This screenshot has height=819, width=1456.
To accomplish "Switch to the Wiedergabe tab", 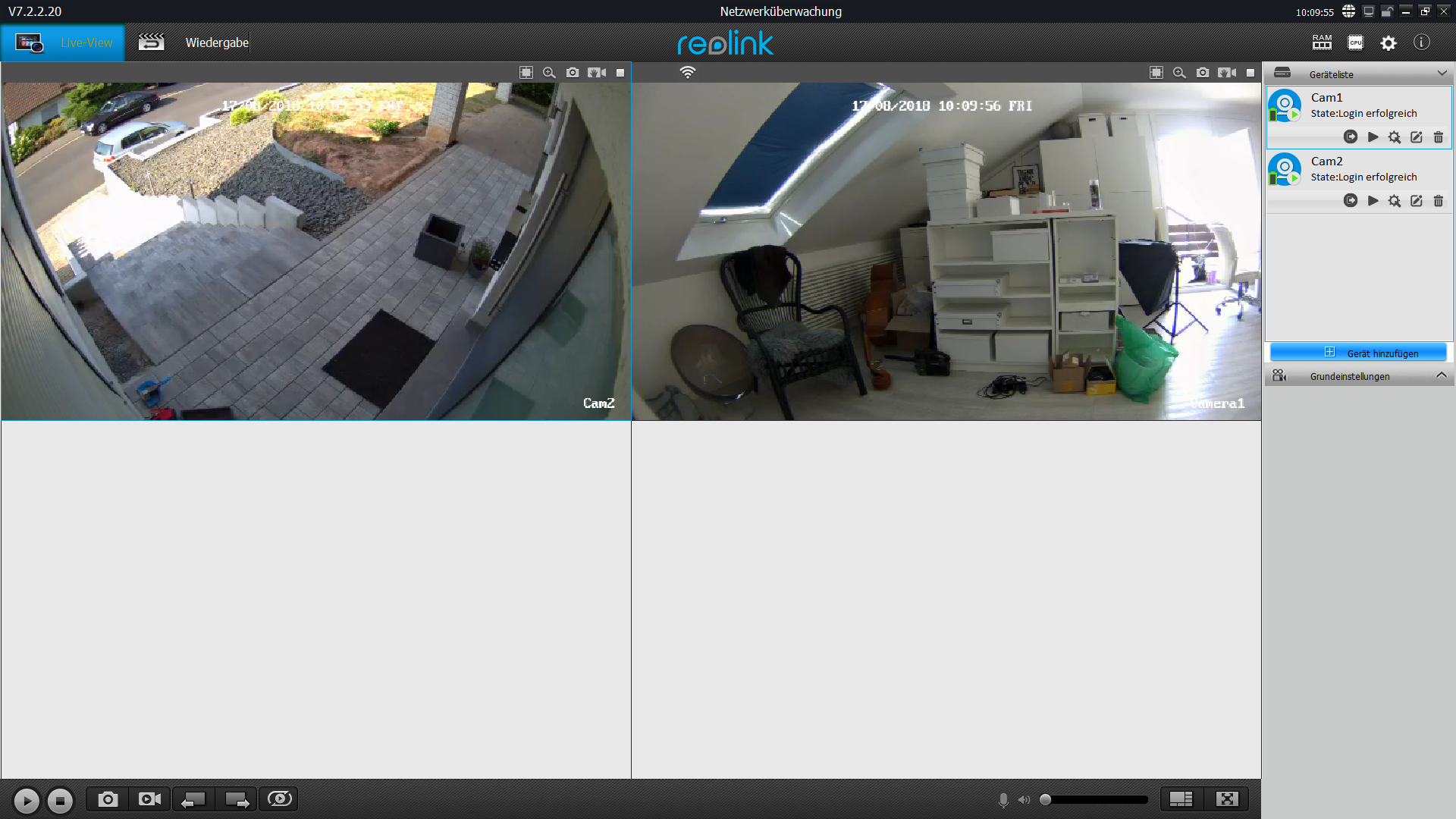I will pos(216,43).
